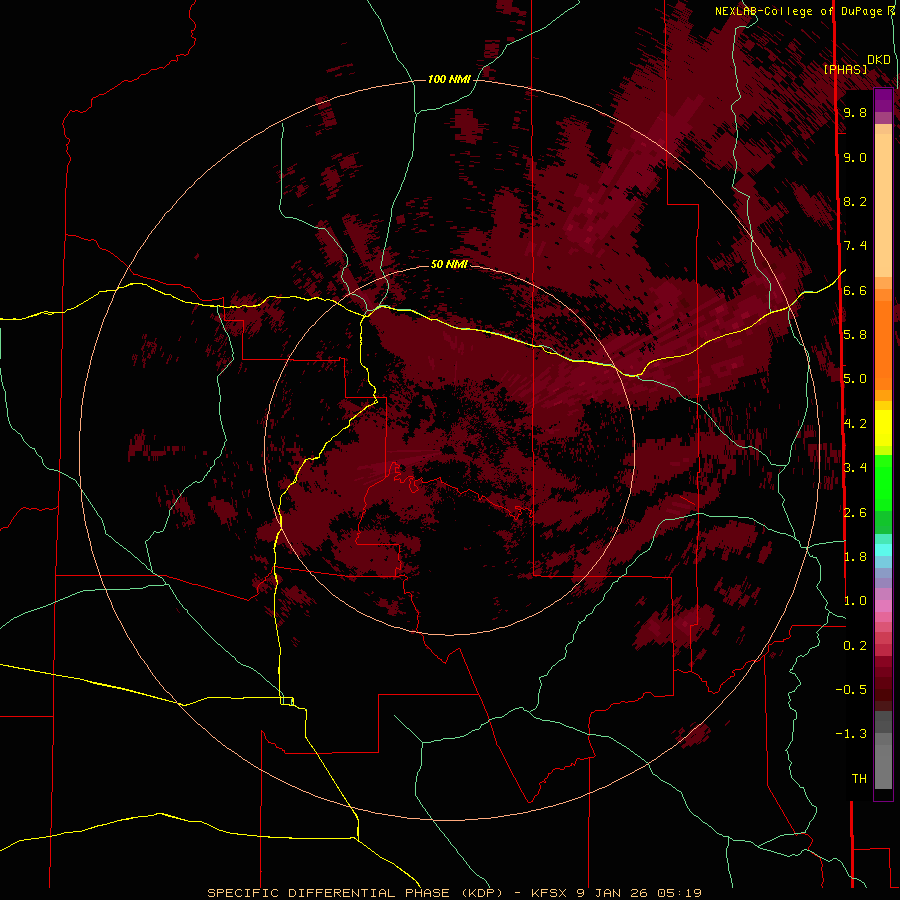Screen dimensions: 900x900
Task: Click the 9.0 value on the color scale
Action: [x=855, y=157]
